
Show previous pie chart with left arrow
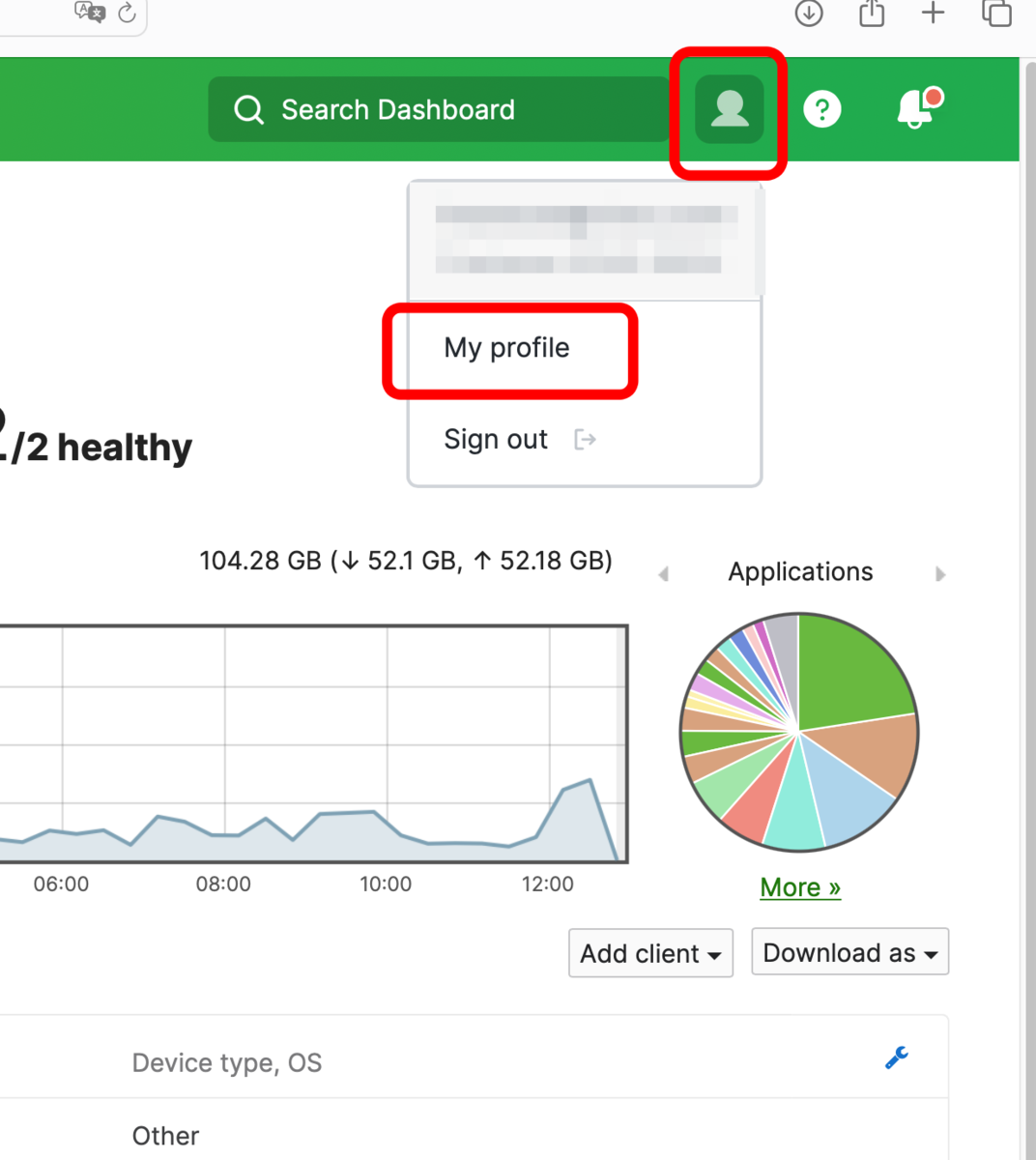pyautogui.click(x=663, y=574)
